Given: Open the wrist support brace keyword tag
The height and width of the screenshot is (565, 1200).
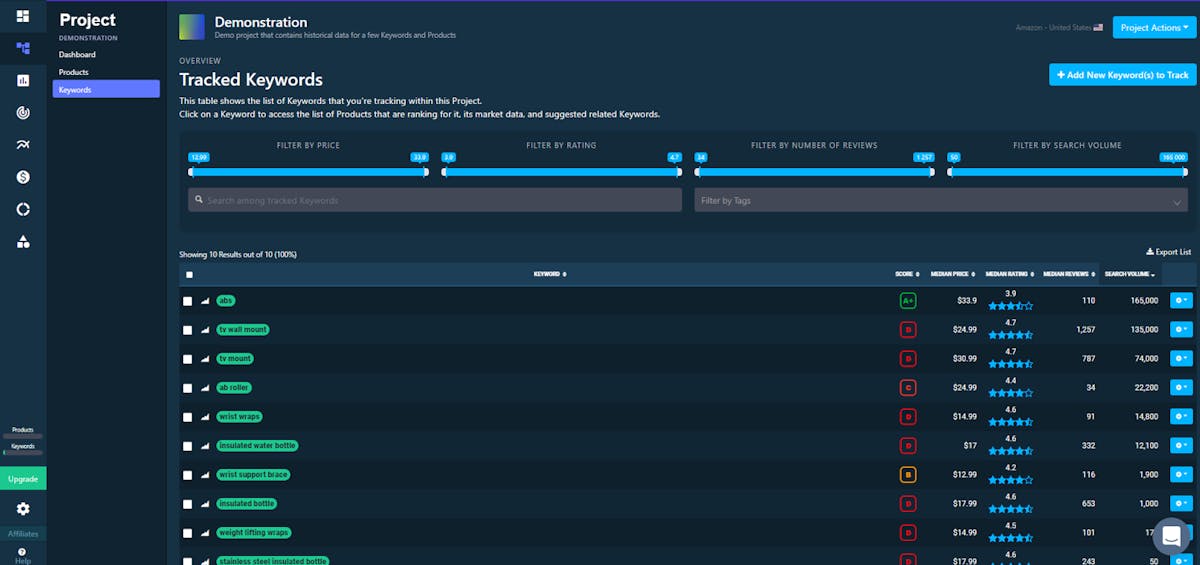Looking at the screenshot, I should point(253,475).
